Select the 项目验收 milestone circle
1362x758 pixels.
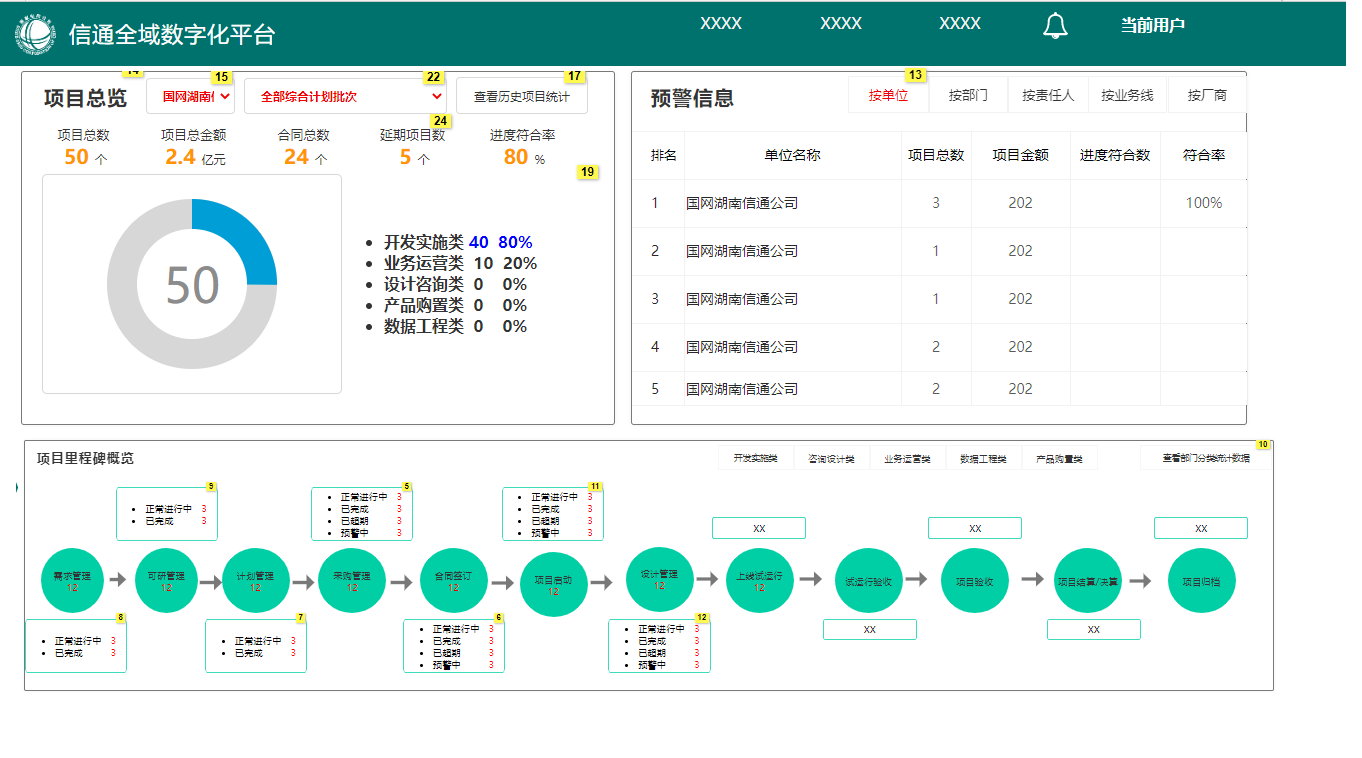(x=974, y=581)
